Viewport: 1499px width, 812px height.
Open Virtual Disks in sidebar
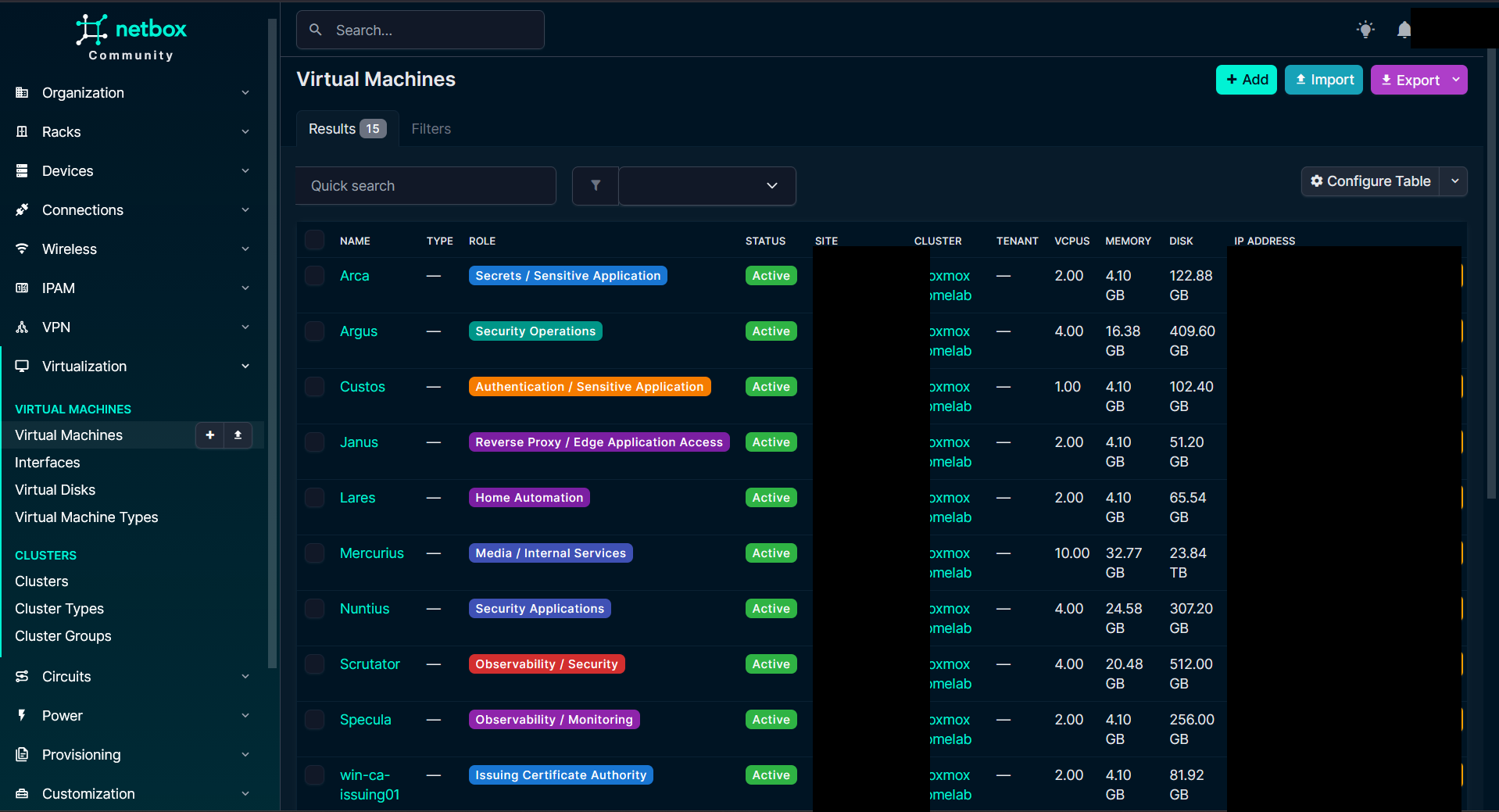coord(55,490)
